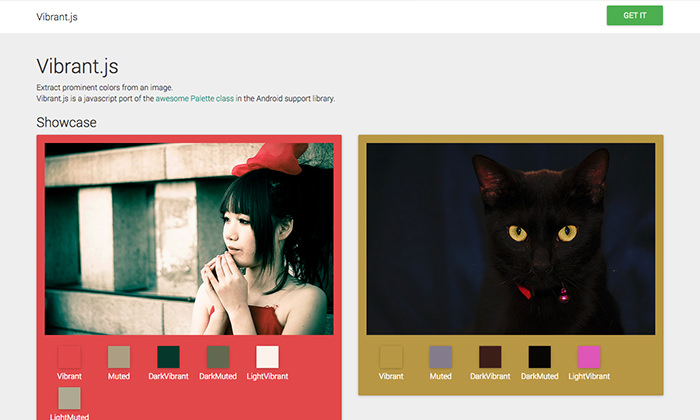700x420 pixels.
Task: Click the 'Extract prominent colors from an image.' text
Action: coord(104,87)
